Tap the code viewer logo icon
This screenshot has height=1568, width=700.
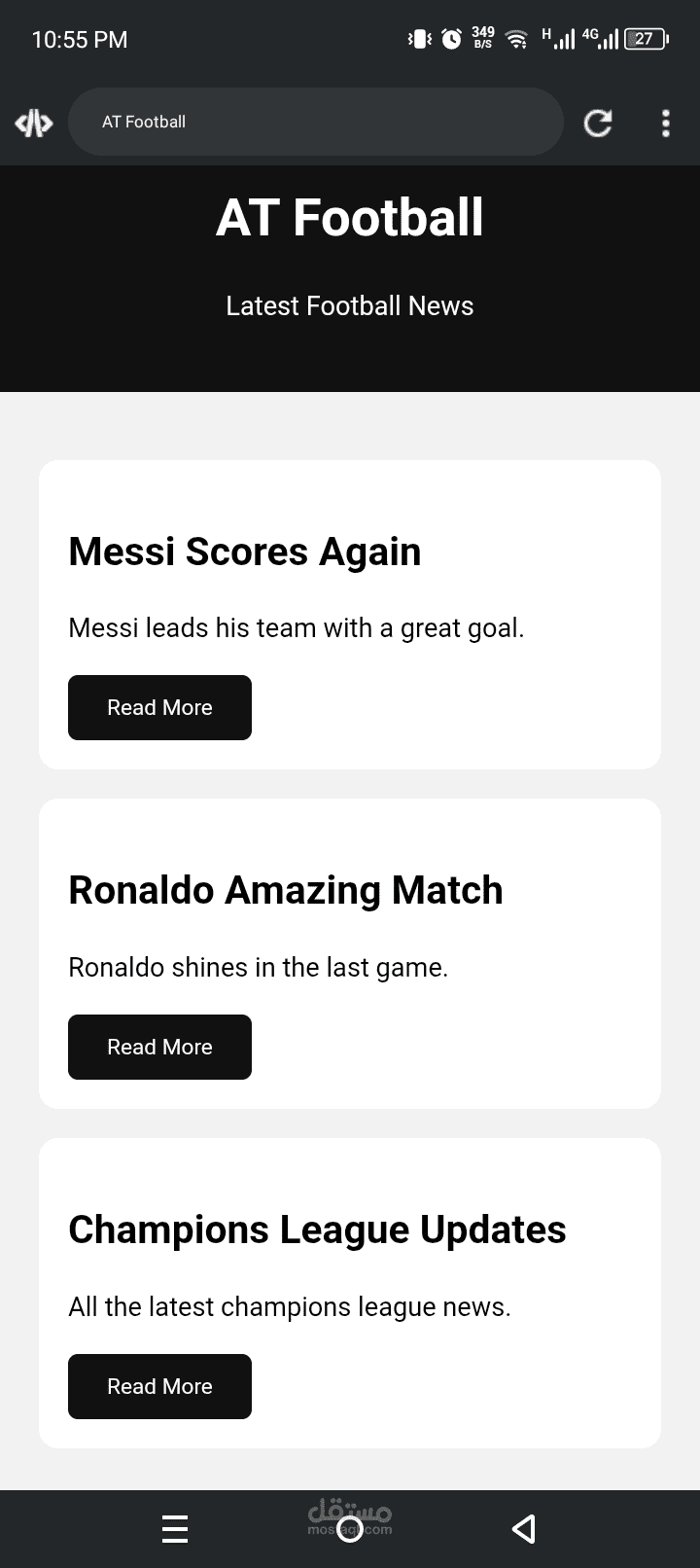click(x=34, y=123)
